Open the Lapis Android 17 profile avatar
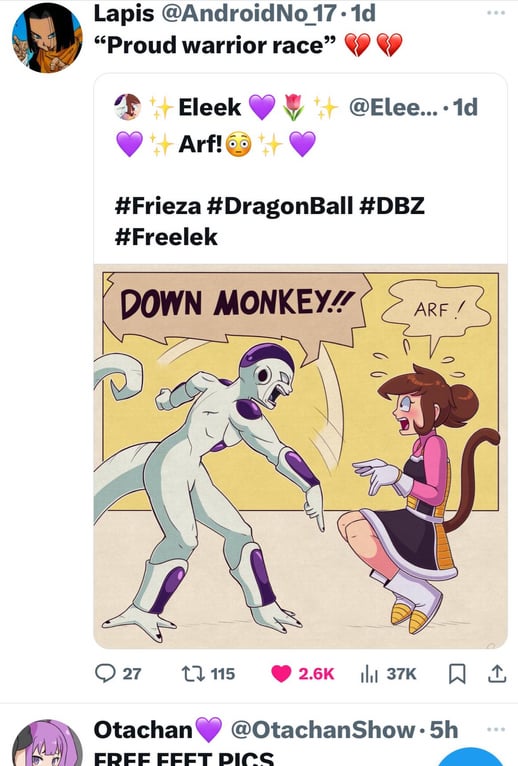 coord(47,38)
